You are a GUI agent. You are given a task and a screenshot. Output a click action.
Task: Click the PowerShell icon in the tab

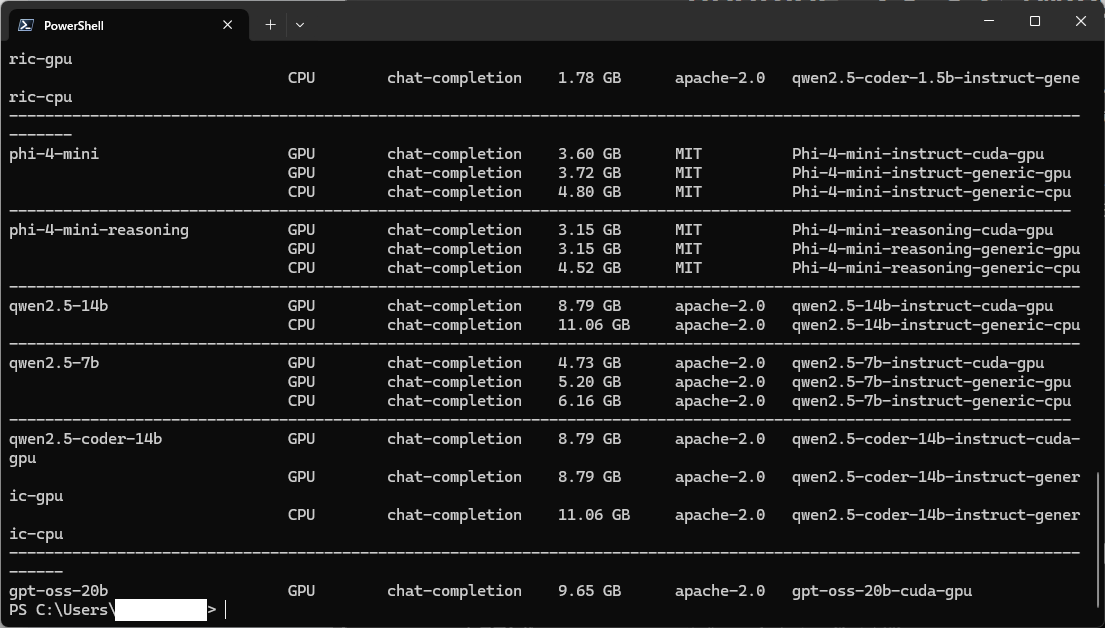coord(26,25)
